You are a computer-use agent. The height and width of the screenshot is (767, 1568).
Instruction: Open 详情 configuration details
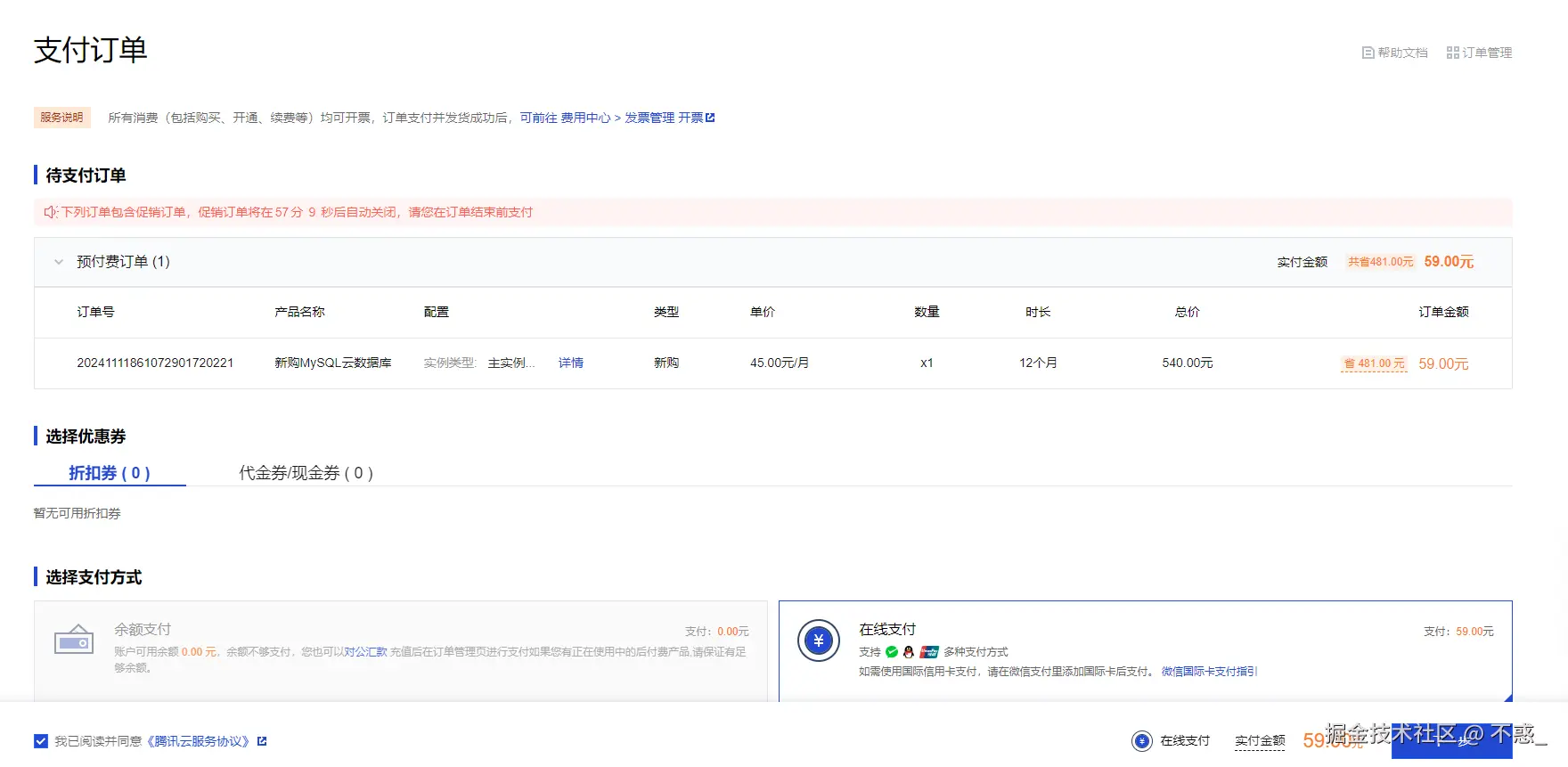(571, 363)
